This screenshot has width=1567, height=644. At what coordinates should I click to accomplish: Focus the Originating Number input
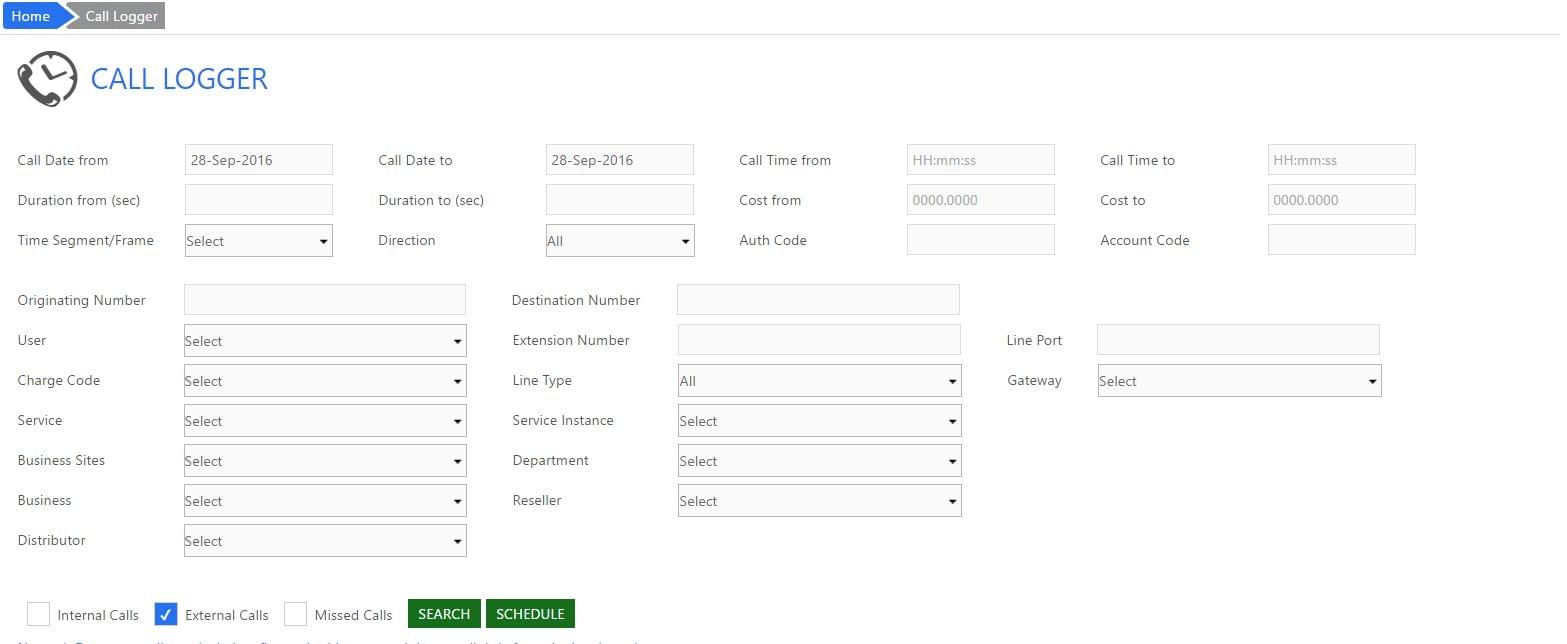[325, 300]
